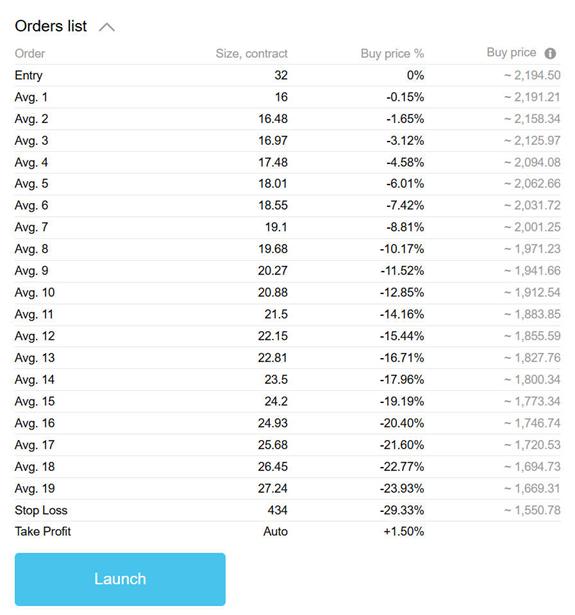The image size is (575, 615).
Task: Click the Avg. 10 size value 20.88
Action: click(273, 292)
